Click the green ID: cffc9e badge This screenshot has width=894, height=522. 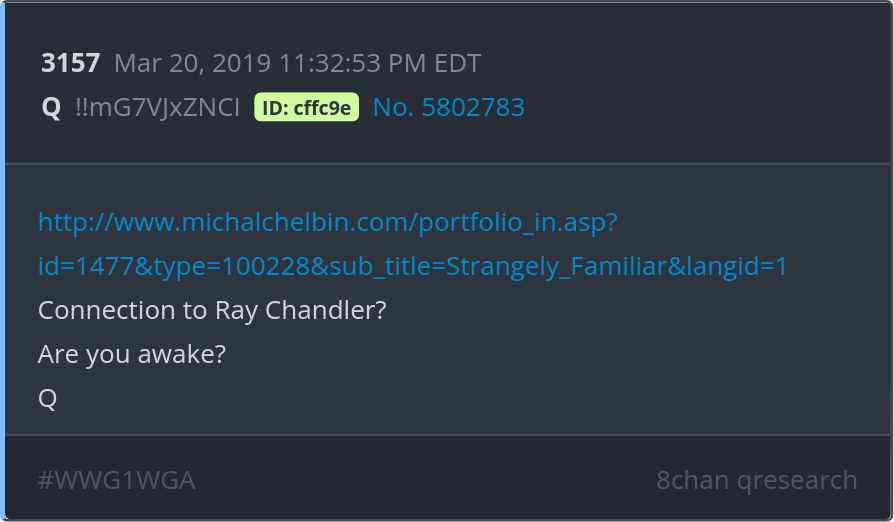point(306,107)
